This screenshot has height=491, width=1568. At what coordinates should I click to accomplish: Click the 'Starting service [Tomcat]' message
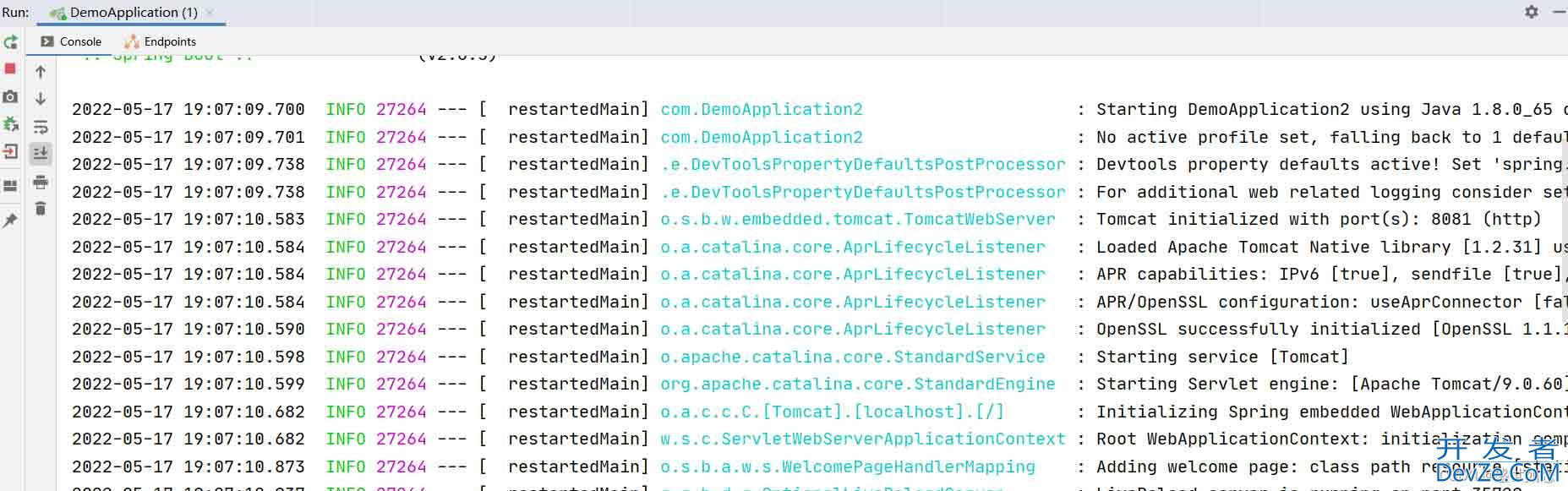pyautogui.click(x=1222, y=357)
